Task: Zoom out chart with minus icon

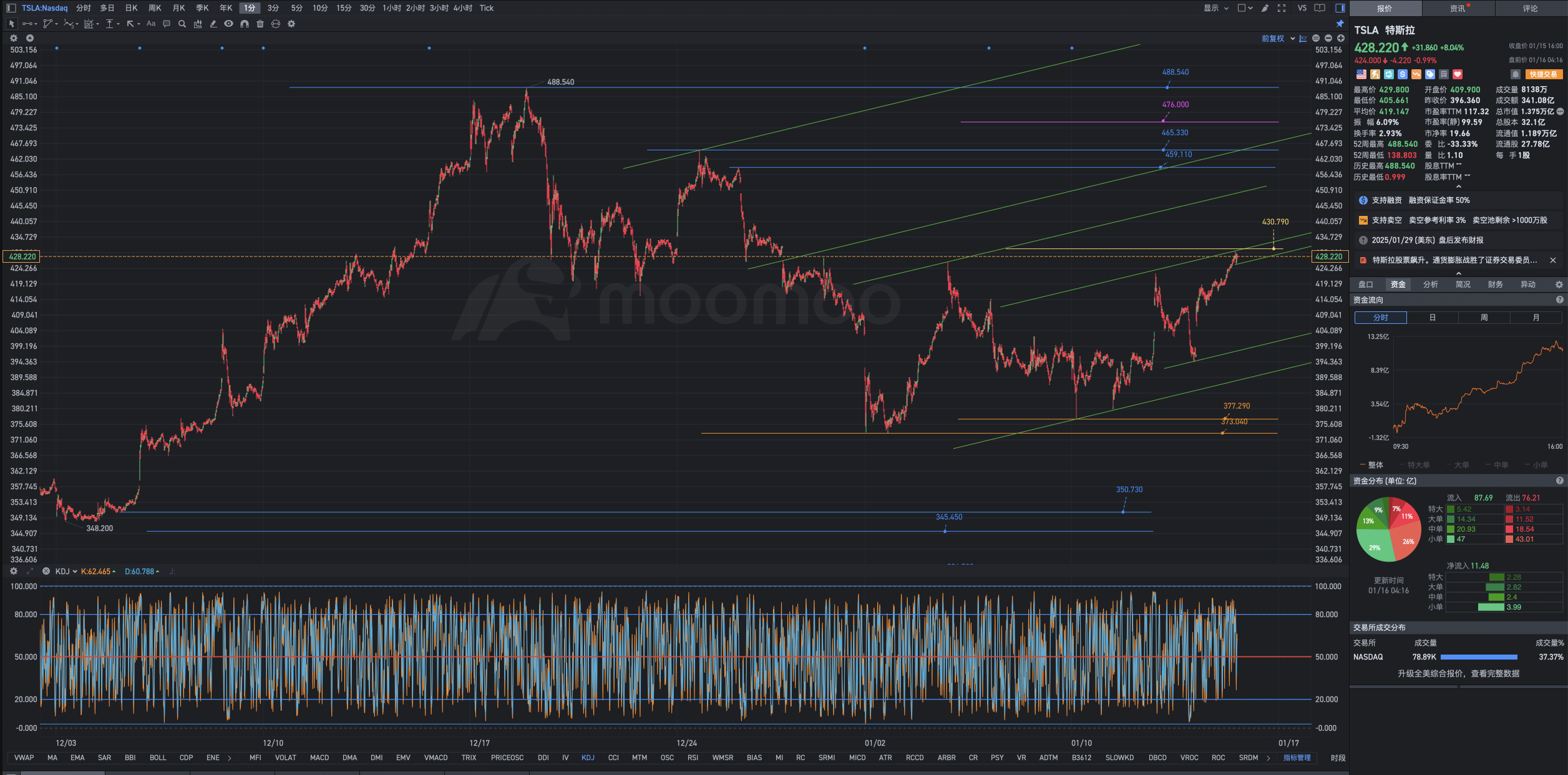Action: click(x=1328, y=39)
